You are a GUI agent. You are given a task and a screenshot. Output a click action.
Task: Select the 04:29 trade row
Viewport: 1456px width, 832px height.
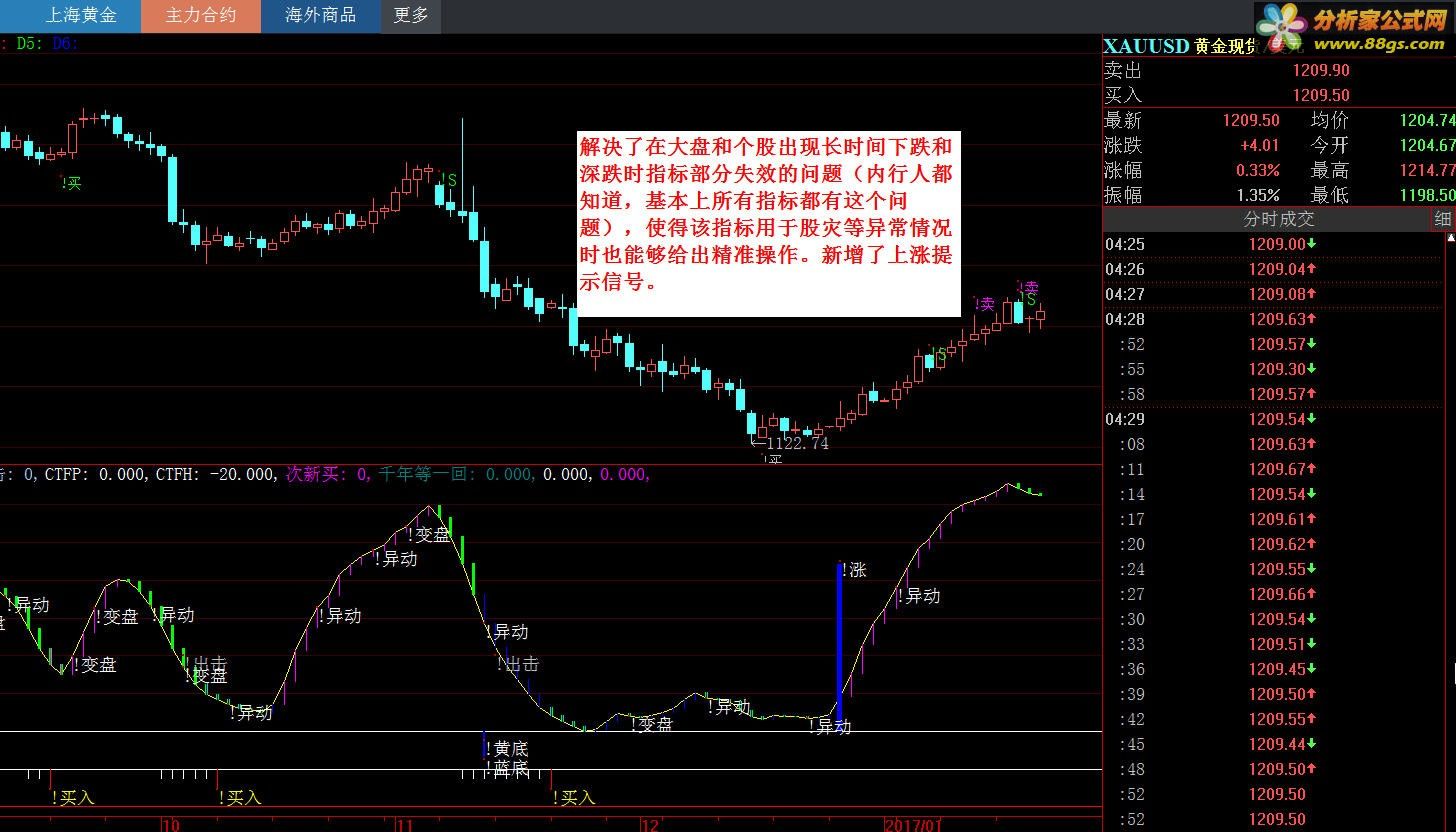(1274, 419)
